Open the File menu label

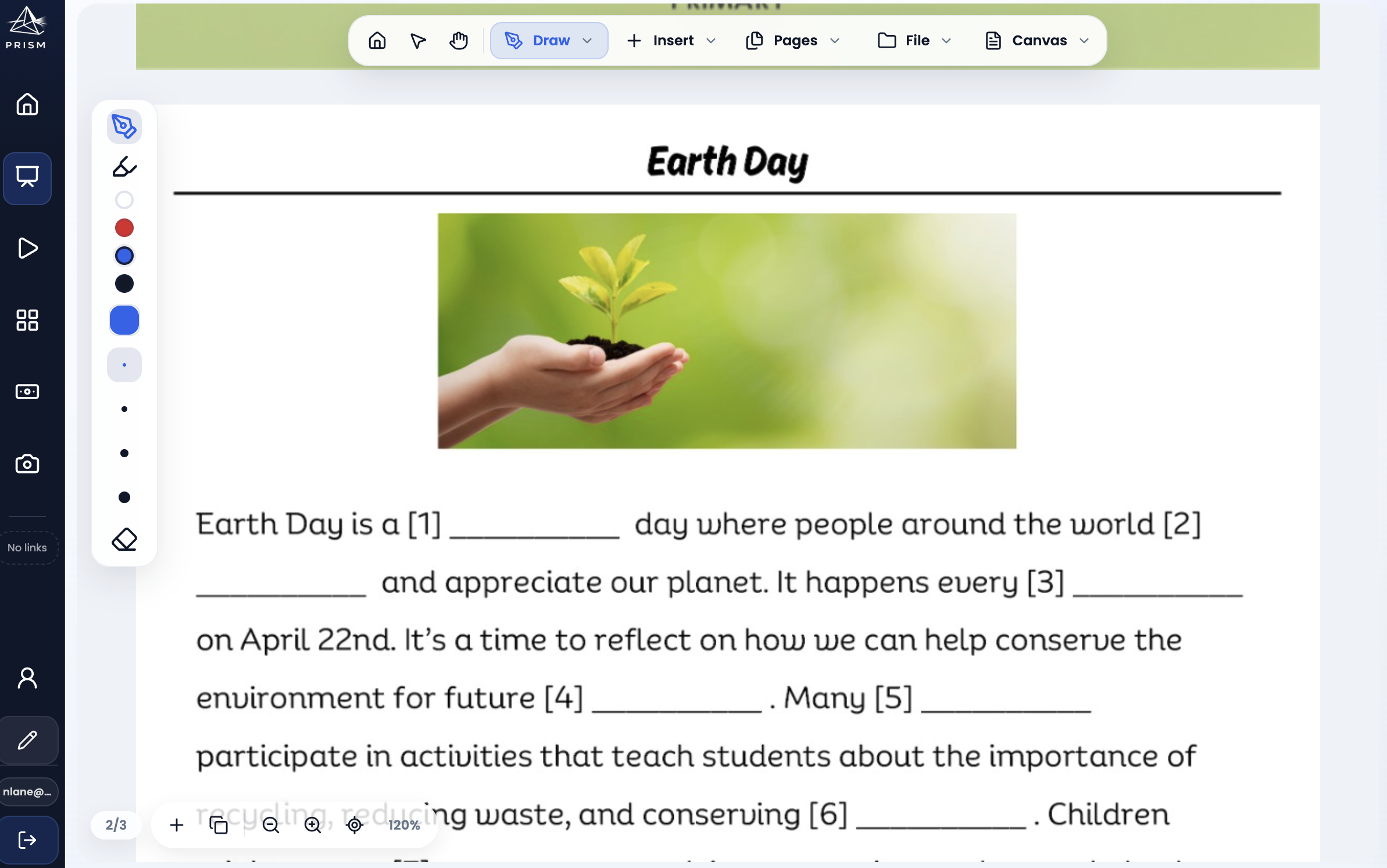point(917,41)
